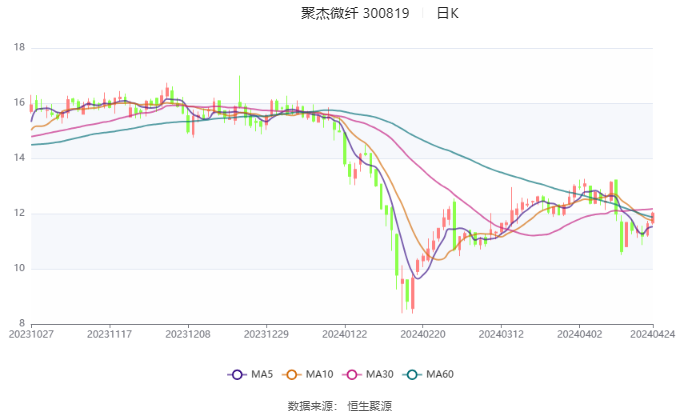The width and height of the screenshot is (680, 413).
Task: Select the 8 price level on the y-axis
Action: [x=21, y=323]
